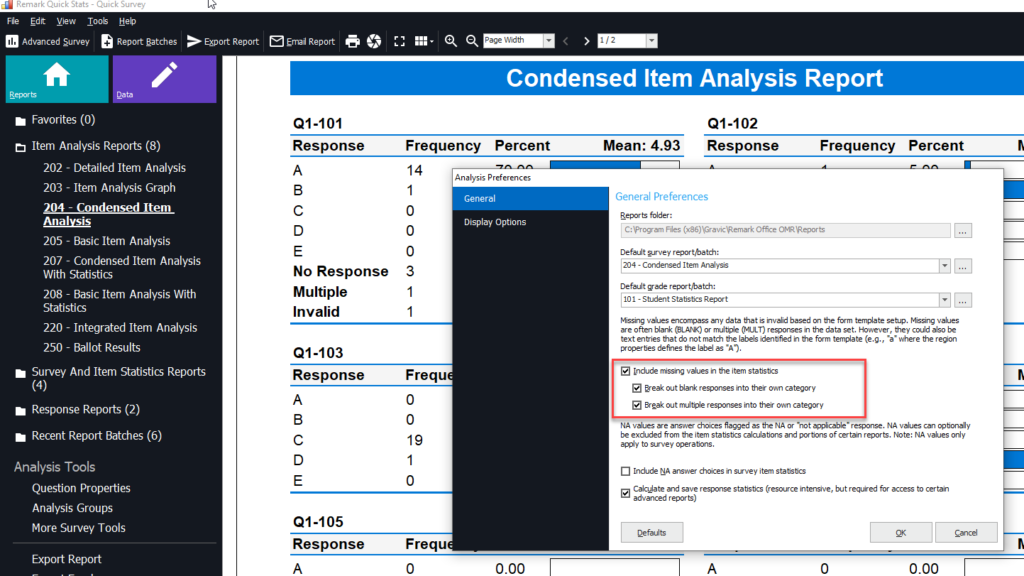Toggle Calculate and save response statistics
Screen dimensions: 1024x576
626,493
